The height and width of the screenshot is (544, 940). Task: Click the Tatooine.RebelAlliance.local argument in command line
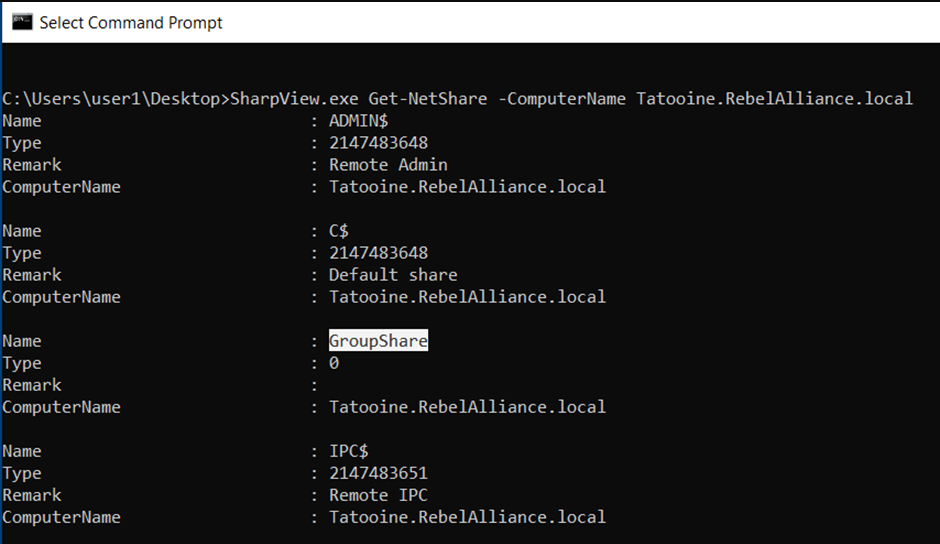tap(775, 98)
